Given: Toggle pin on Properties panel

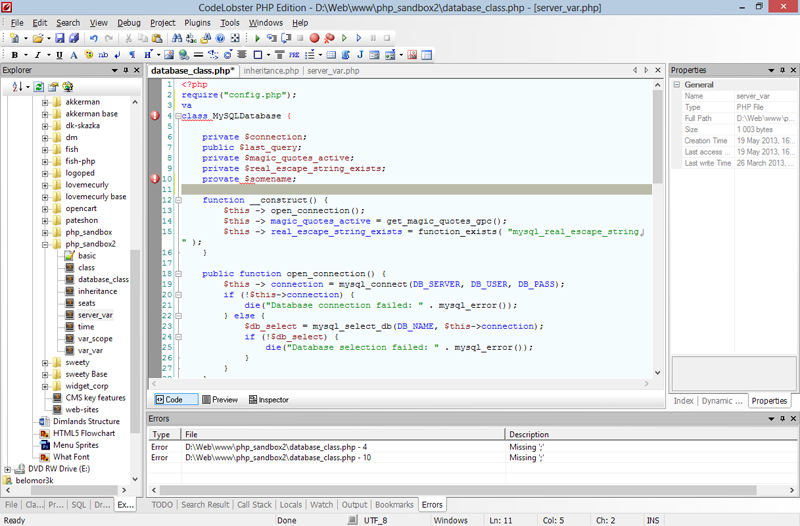Looking at the screenshot, I should pyautogui.click(x=782, y=71).
